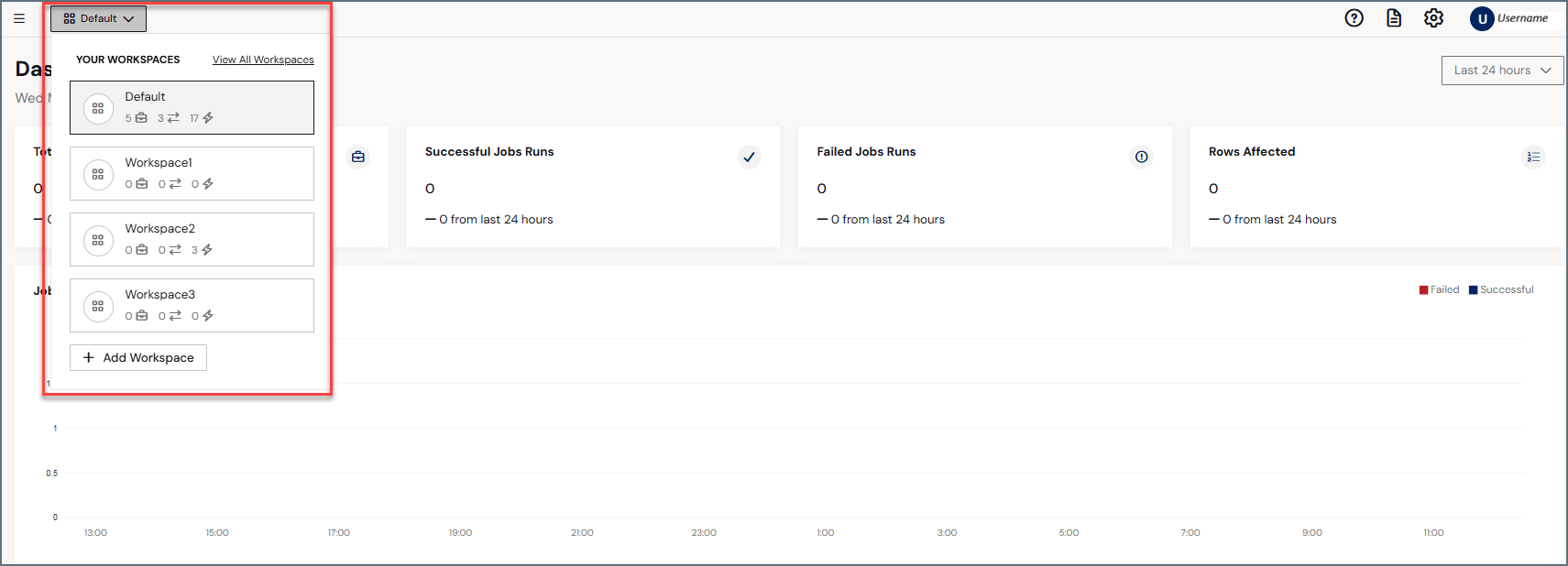
Task: Open the settings gear icon
Action: (x=1434, y=18)
